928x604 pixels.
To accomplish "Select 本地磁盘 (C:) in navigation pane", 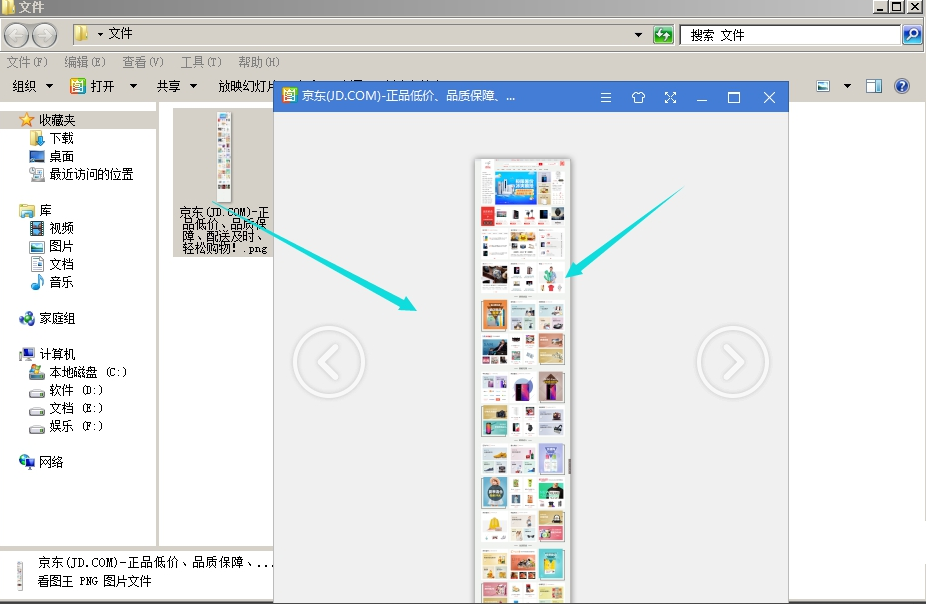I will coord(87,372).
